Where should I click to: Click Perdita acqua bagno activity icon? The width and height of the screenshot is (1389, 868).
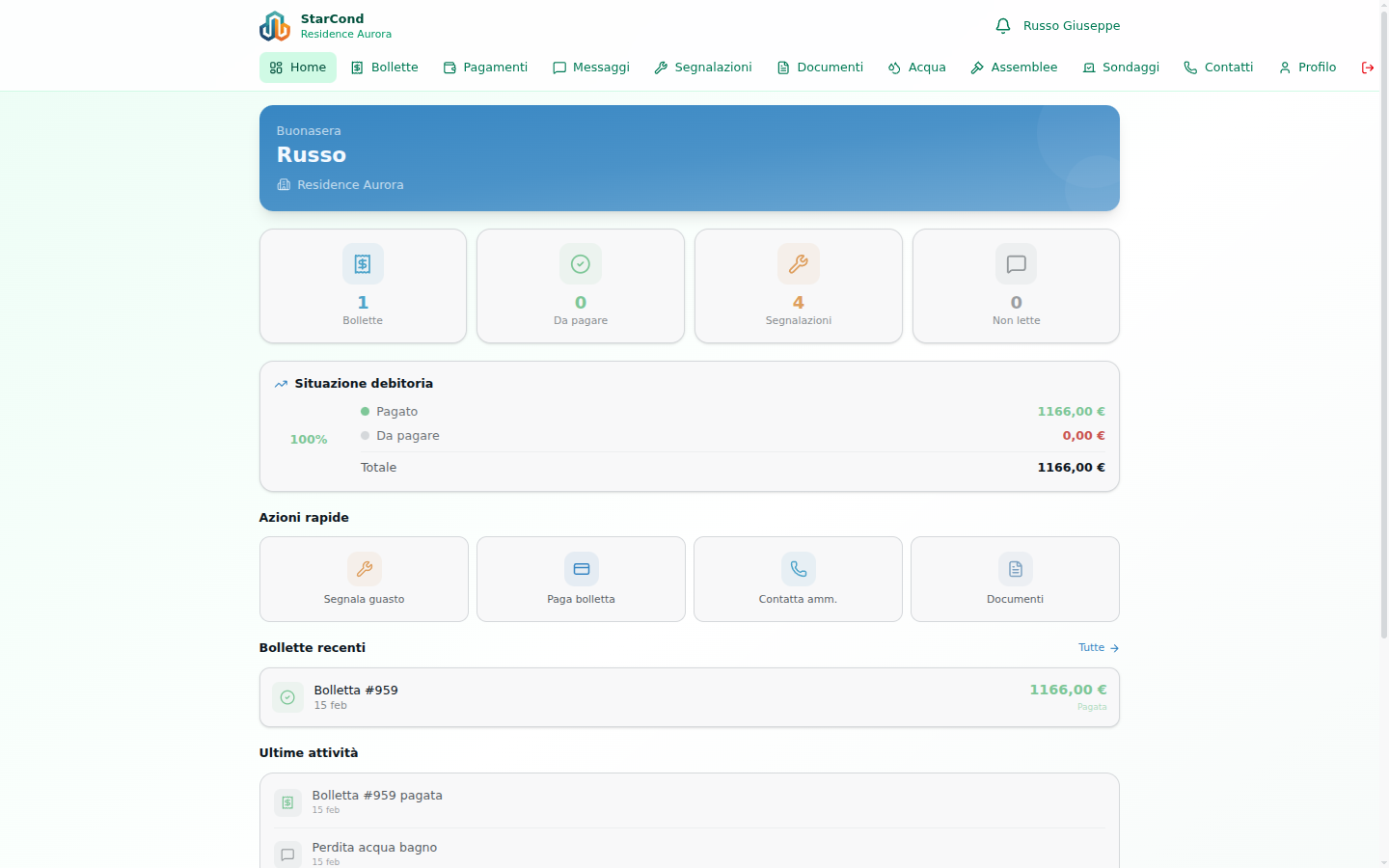[287, 854]
